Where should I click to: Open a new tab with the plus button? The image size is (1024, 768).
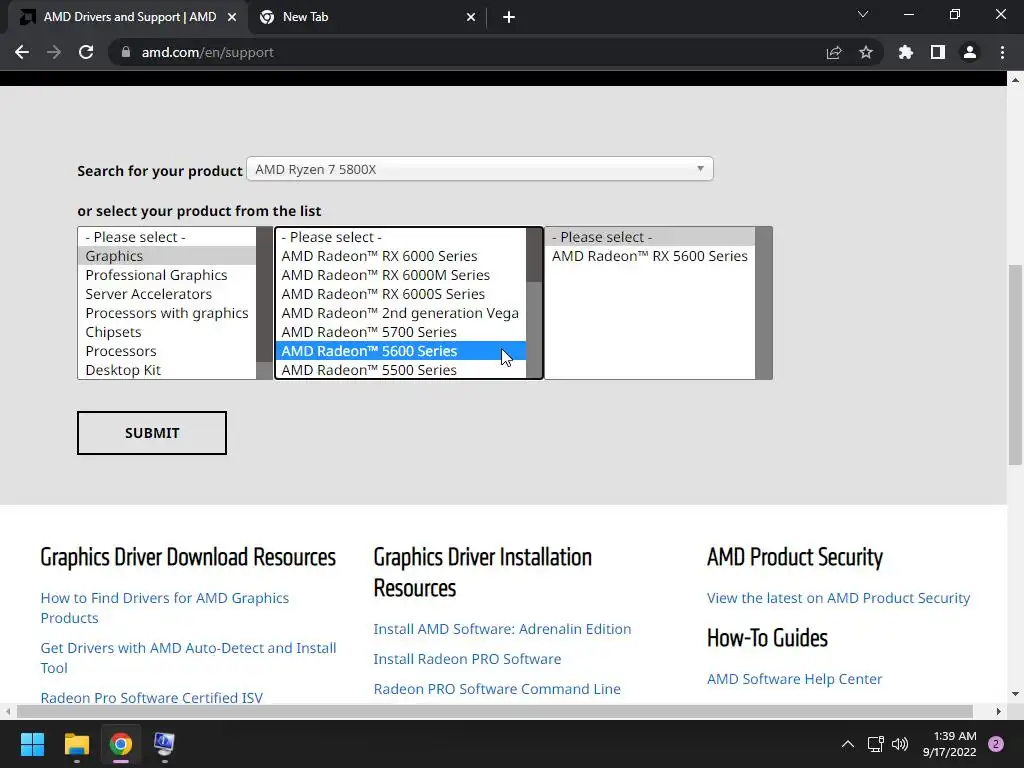[509, 17]
